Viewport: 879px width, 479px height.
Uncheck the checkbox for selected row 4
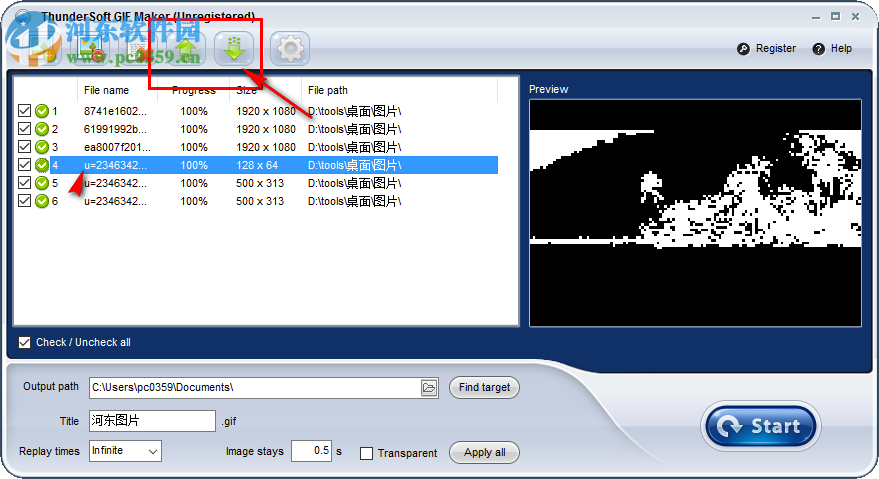(24, 165)
